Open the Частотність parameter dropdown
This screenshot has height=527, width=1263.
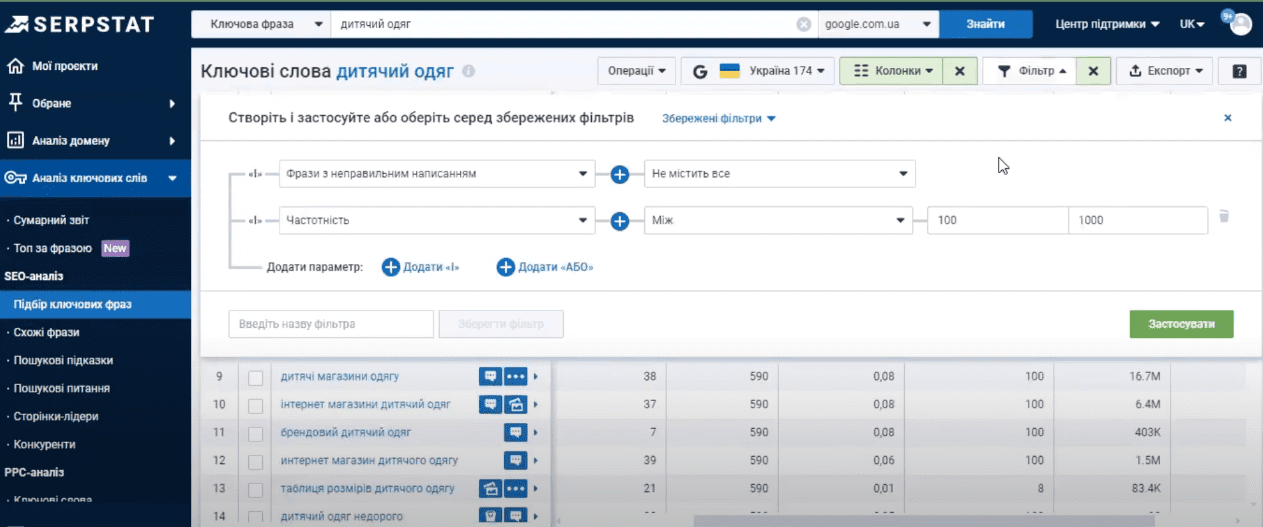(437, 220)
